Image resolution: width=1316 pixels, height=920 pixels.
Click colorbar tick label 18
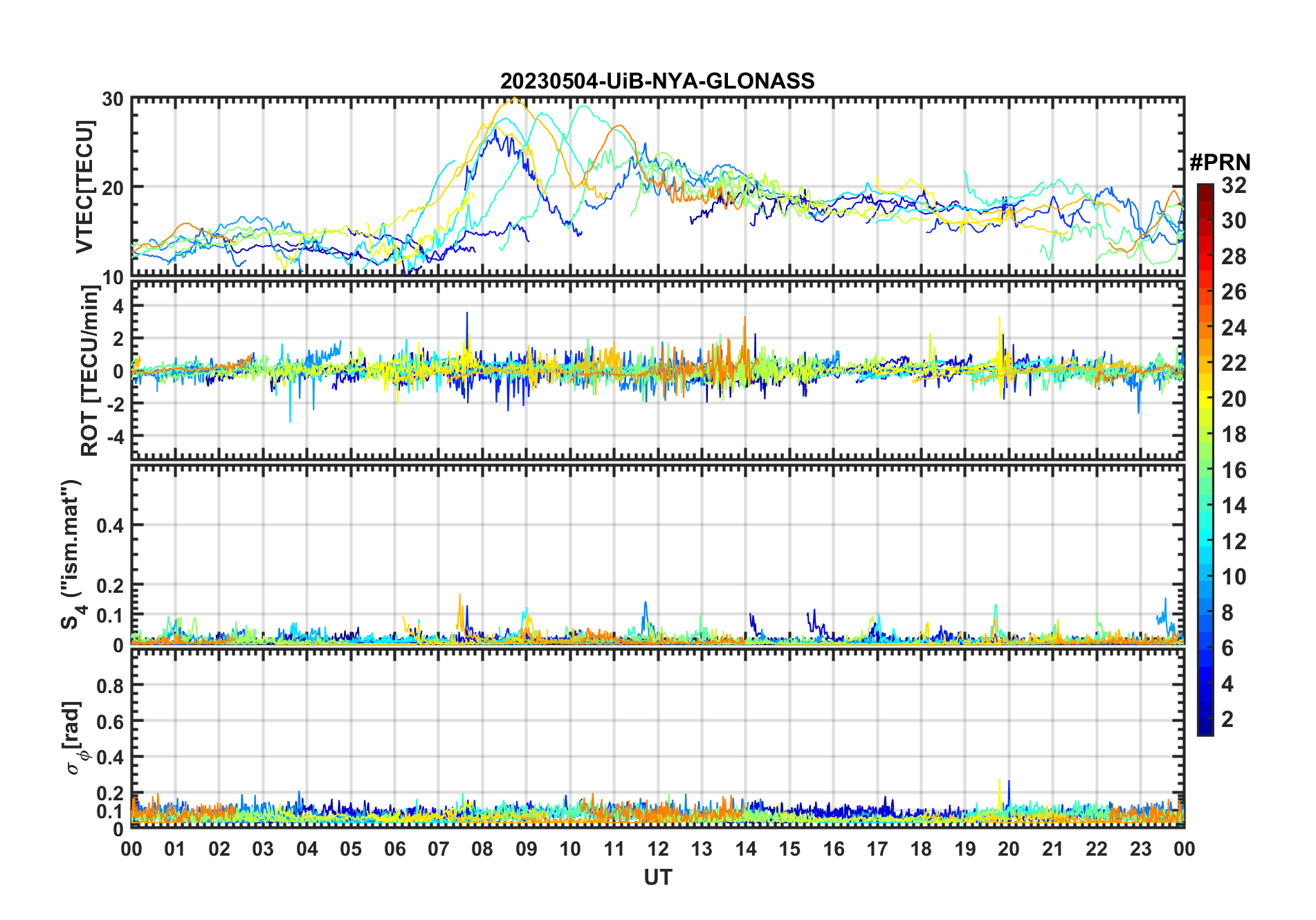click(1234, 435)
